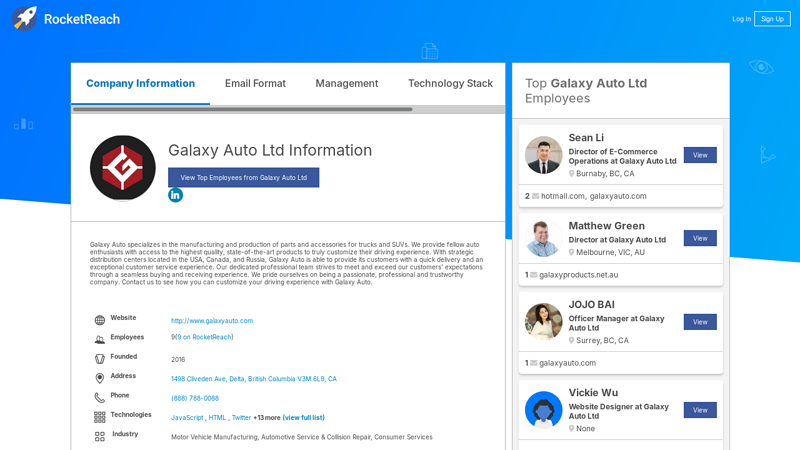Screen dimensions: 800x450
Task: Open the LinkedIn icon under company name
Action: tap(176, 195)
